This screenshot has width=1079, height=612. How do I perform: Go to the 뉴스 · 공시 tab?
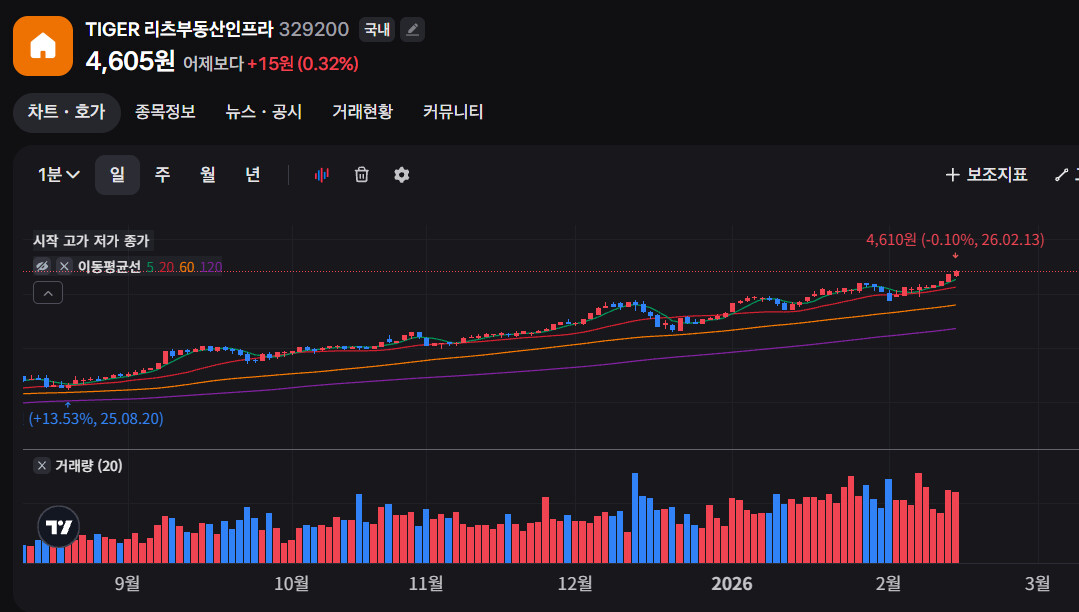263,112
